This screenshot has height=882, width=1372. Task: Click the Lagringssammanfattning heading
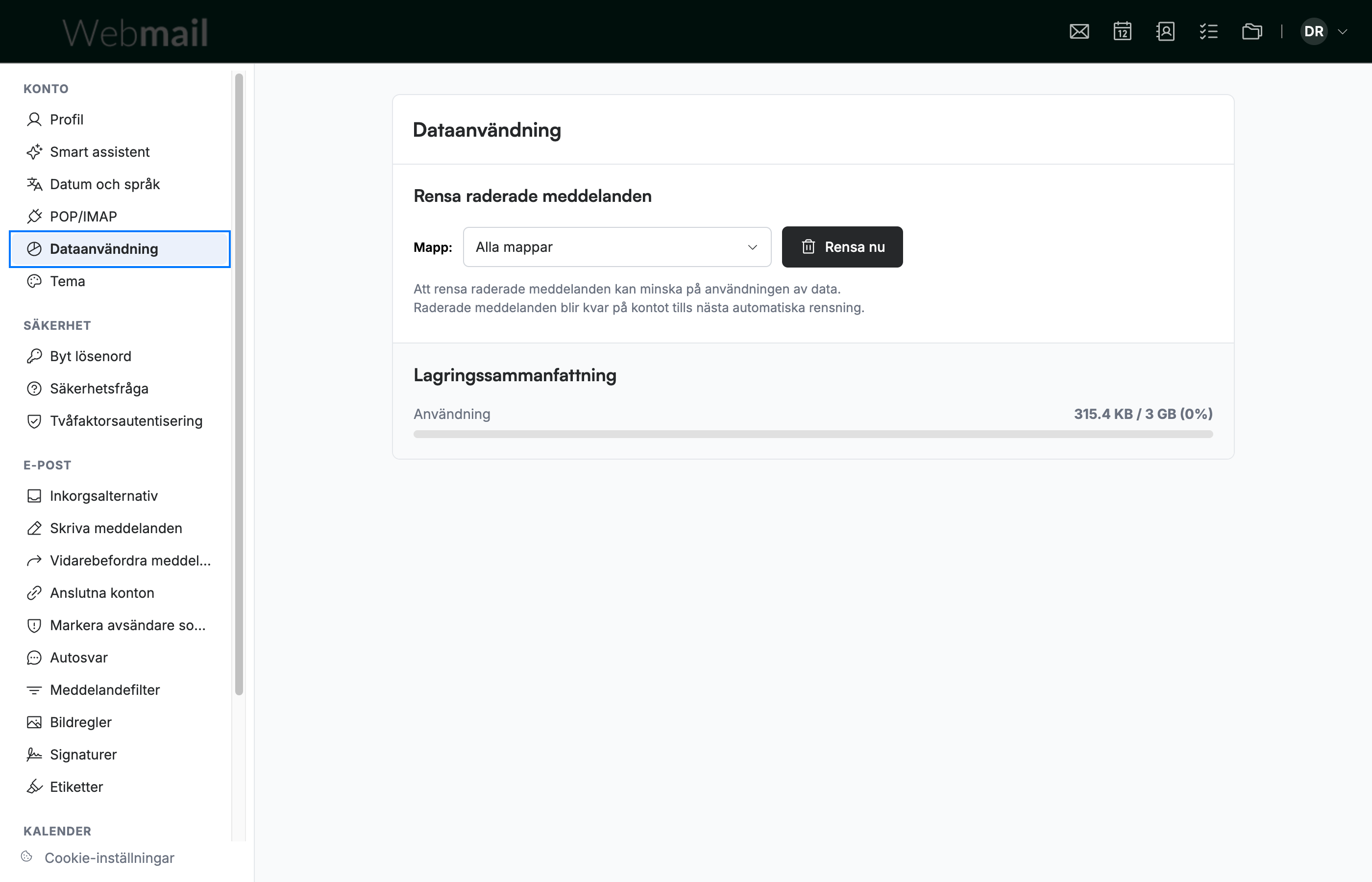(x=515, y=375)
